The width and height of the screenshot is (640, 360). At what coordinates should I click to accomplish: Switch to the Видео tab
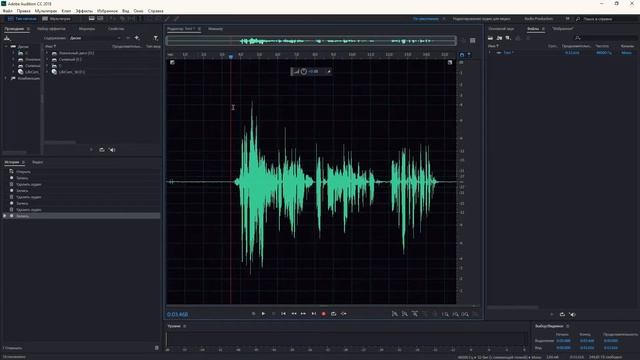click(x=38, y=162)
